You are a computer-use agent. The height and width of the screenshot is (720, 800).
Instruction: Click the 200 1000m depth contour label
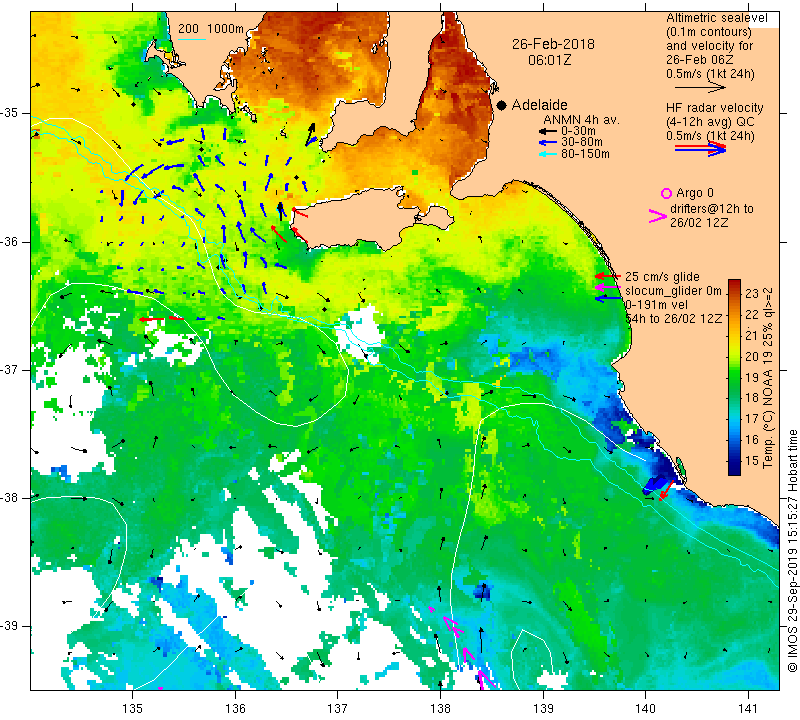[x=211, y=29]
